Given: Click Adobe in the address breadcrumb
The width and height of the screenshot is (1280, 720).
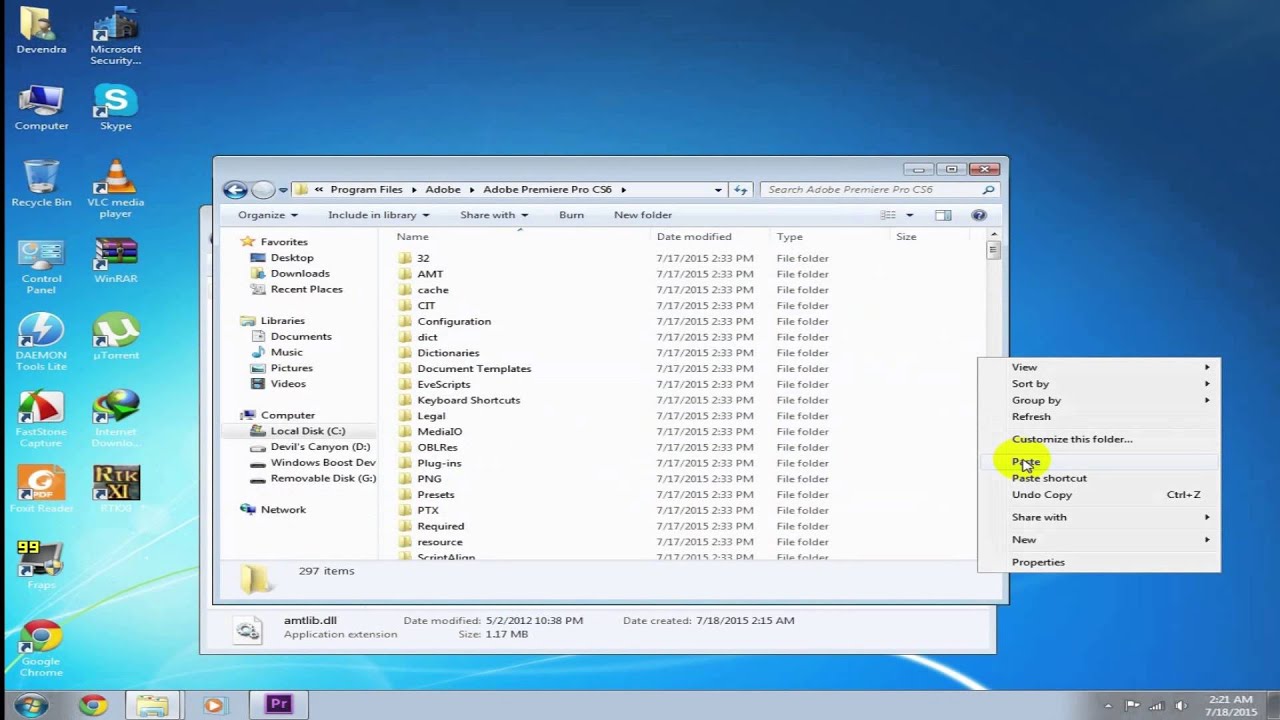Looking at the screenshot, I should pyautogui.click(x=443, y=189).
